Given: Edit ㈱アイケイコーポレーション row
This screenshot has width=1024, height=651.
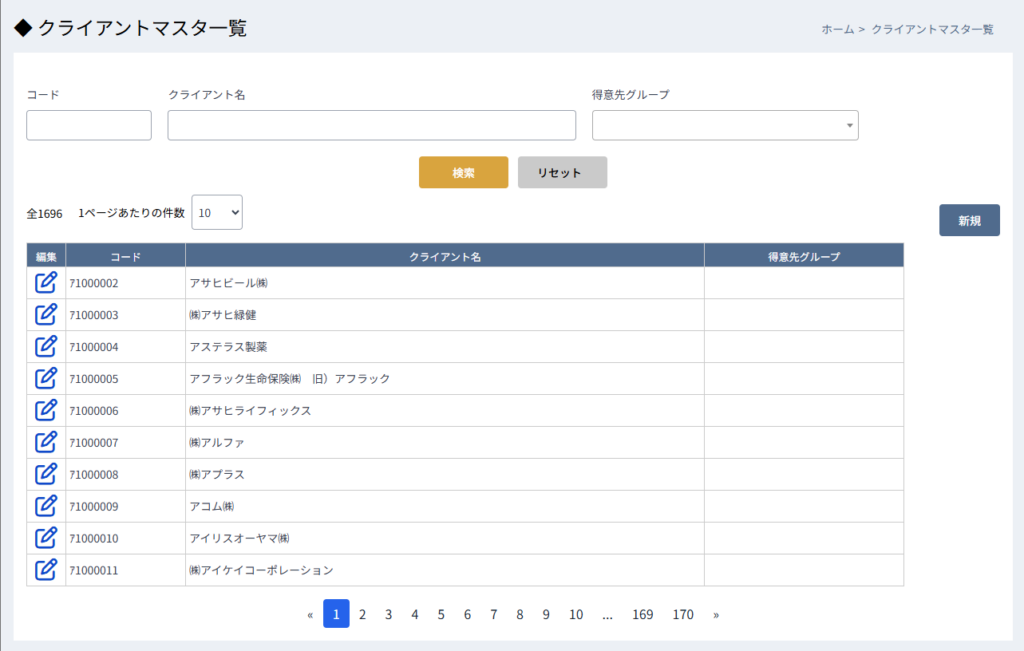Looking at the screenshot, I should [x=46, y=570].
